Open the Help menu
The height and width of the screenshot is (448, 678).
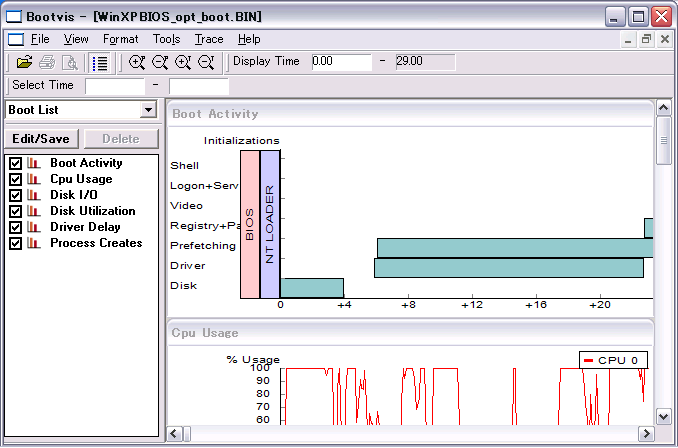point(249,39)
